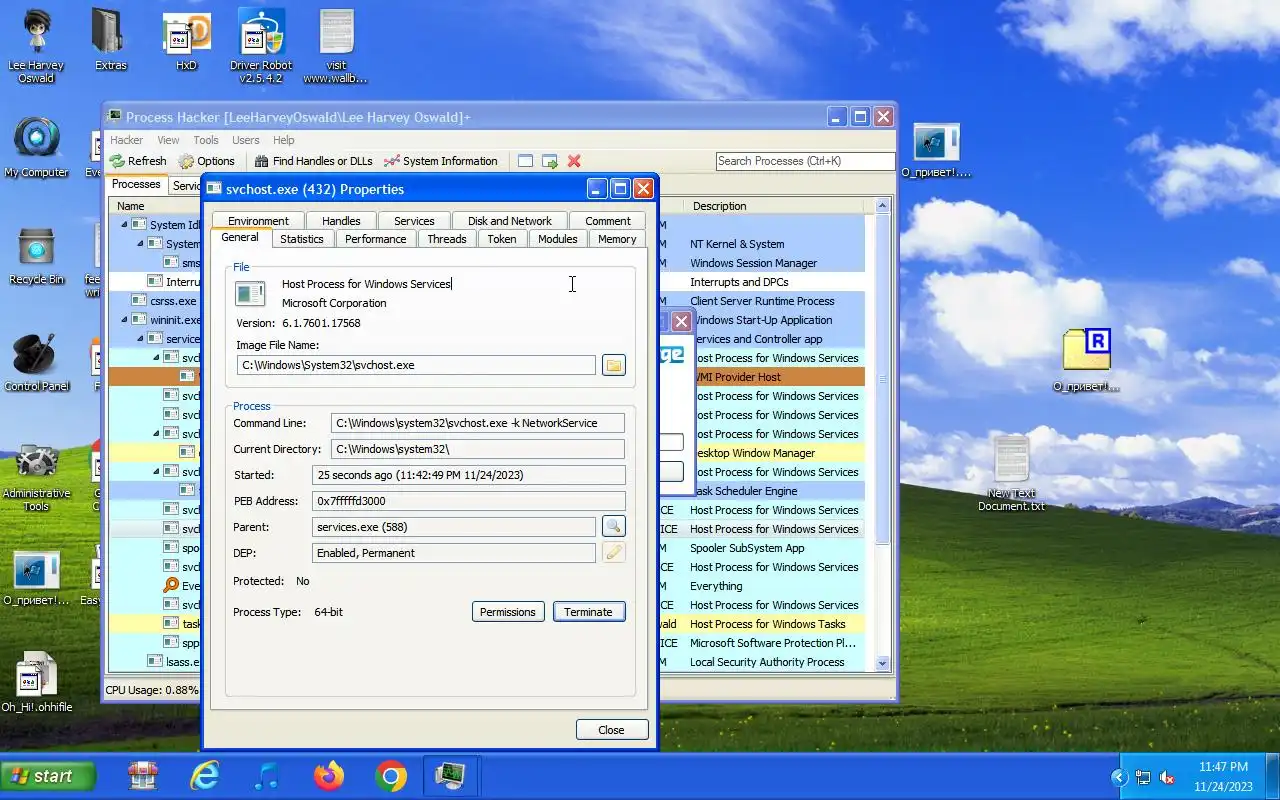Open the Modules tab
1280x800 pixels.
click(558, 239)
